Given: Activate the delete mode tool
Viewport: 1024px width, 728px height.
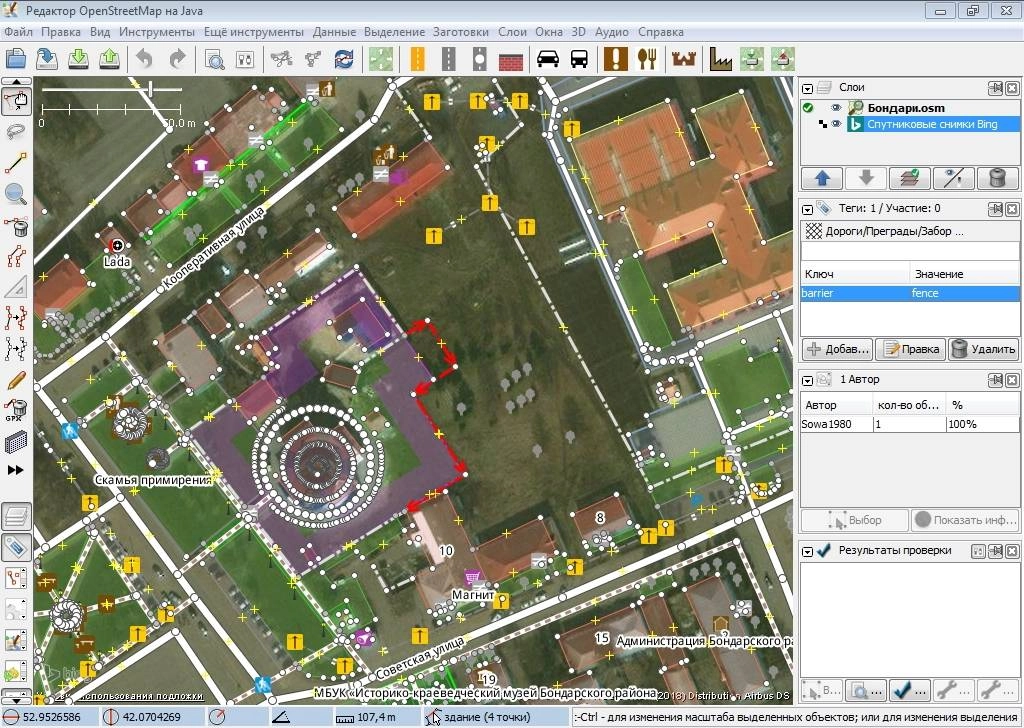Looking at the screenshot, I should (x=16, y=226).
